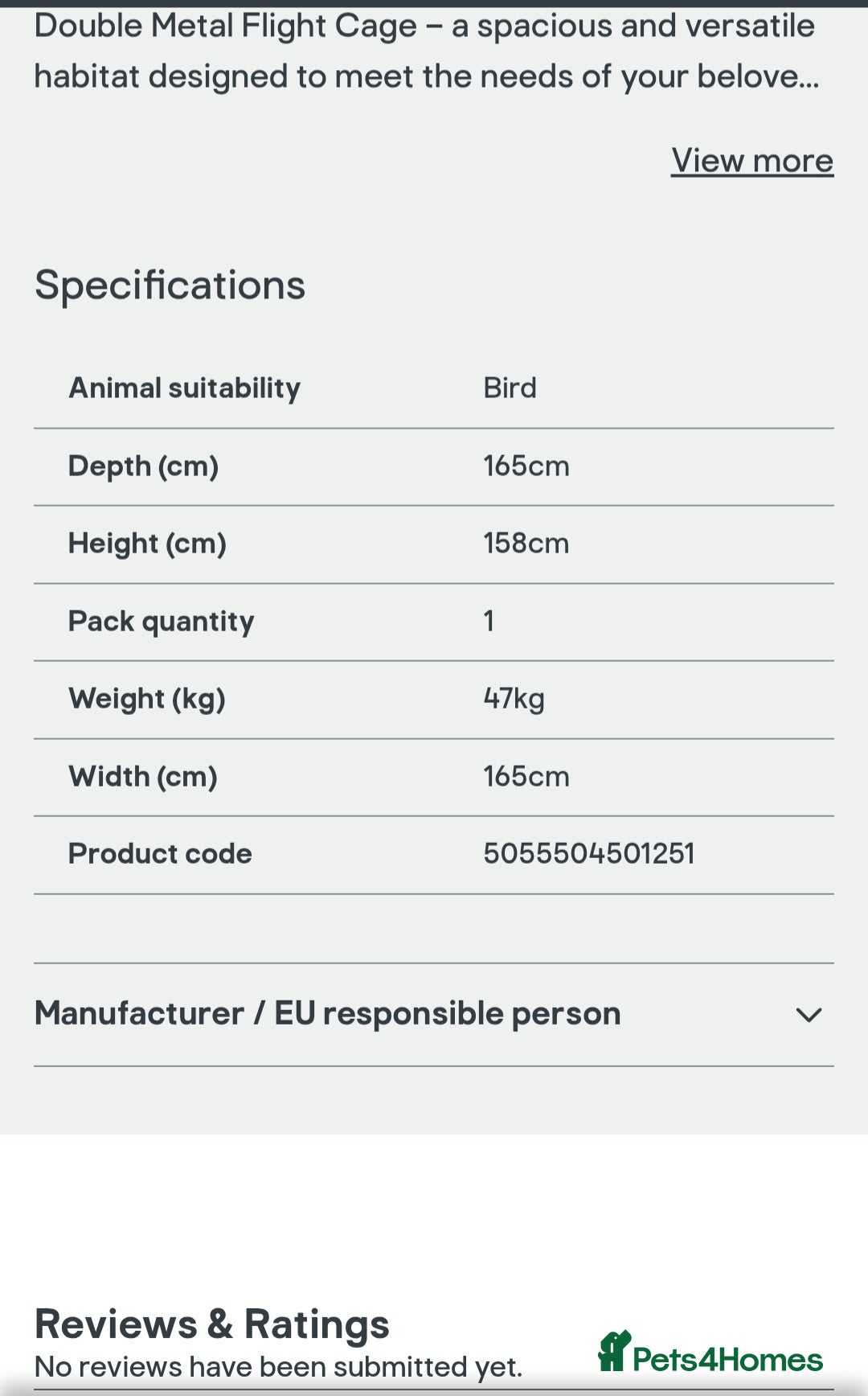Viewport: 868px width, 1396px height.
Task: Select the Product code value 5055504501251
Action: coord(589,854)
